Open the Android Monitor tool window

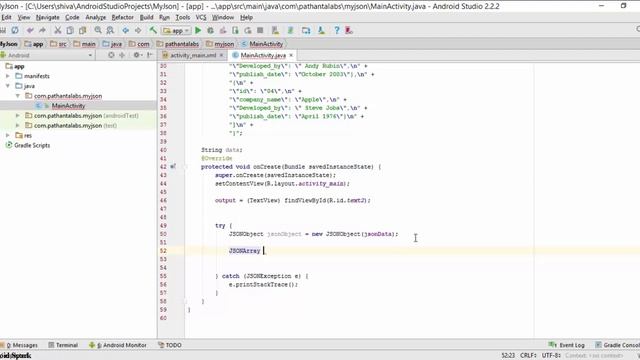pos(118,345)
